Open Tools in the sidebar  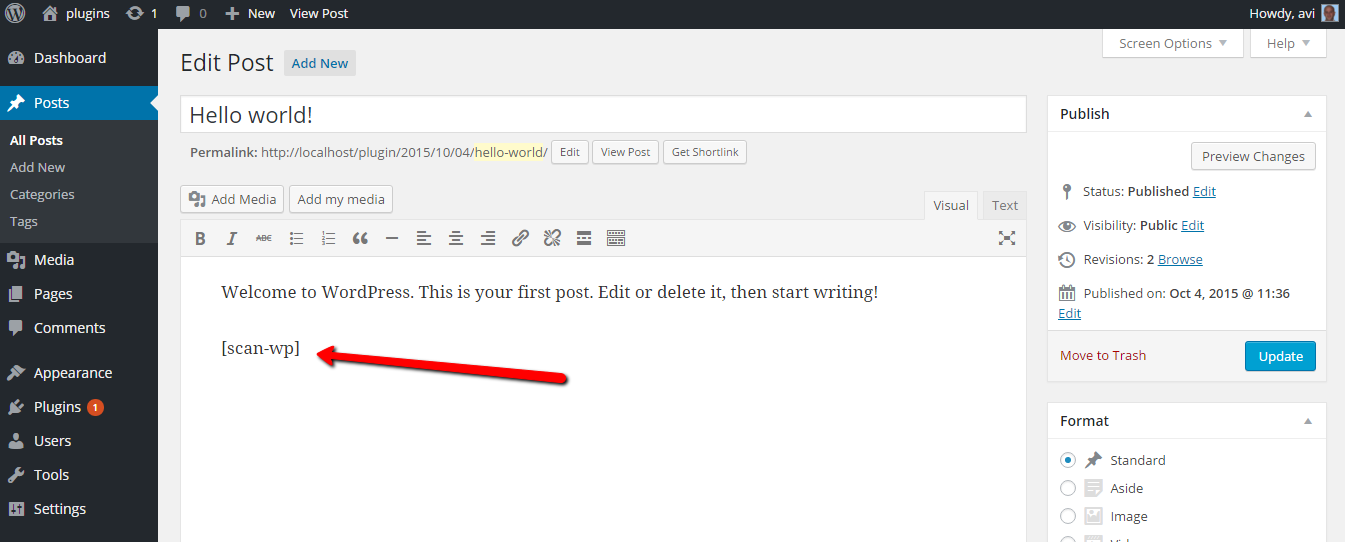(x=79, y=475)
